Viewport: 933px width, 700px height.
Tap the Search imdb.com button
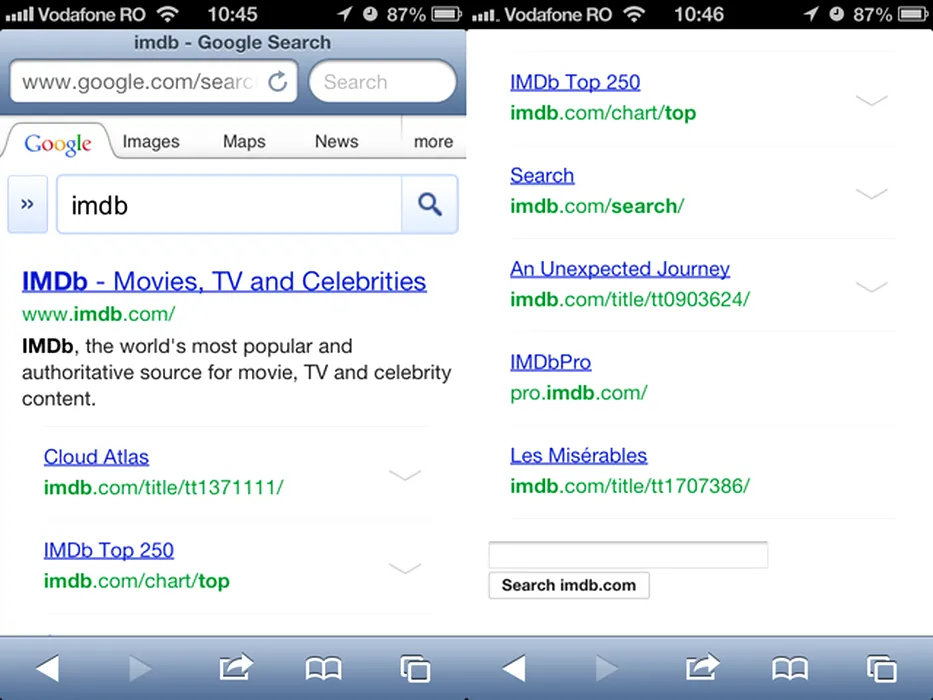(x=569, y=585)
